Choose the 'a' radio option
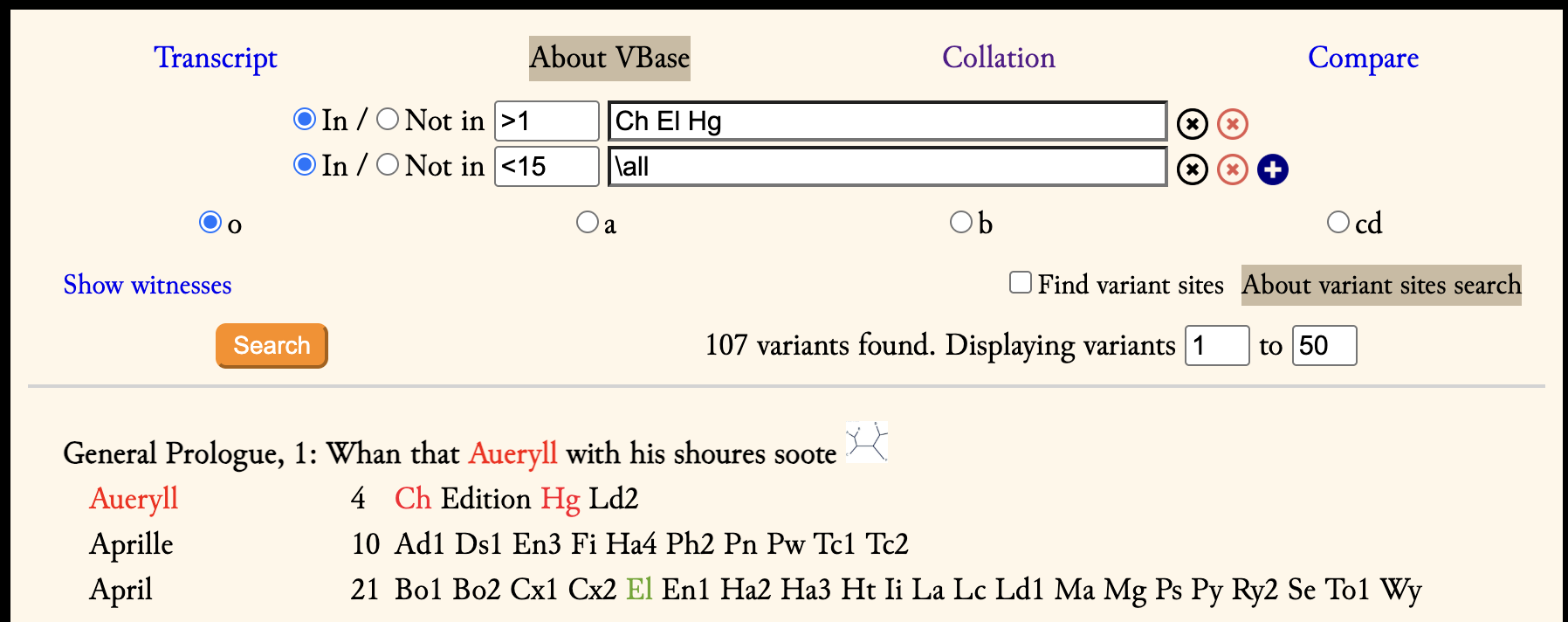Screen dimensions: 1568x622 pos(588,222)
